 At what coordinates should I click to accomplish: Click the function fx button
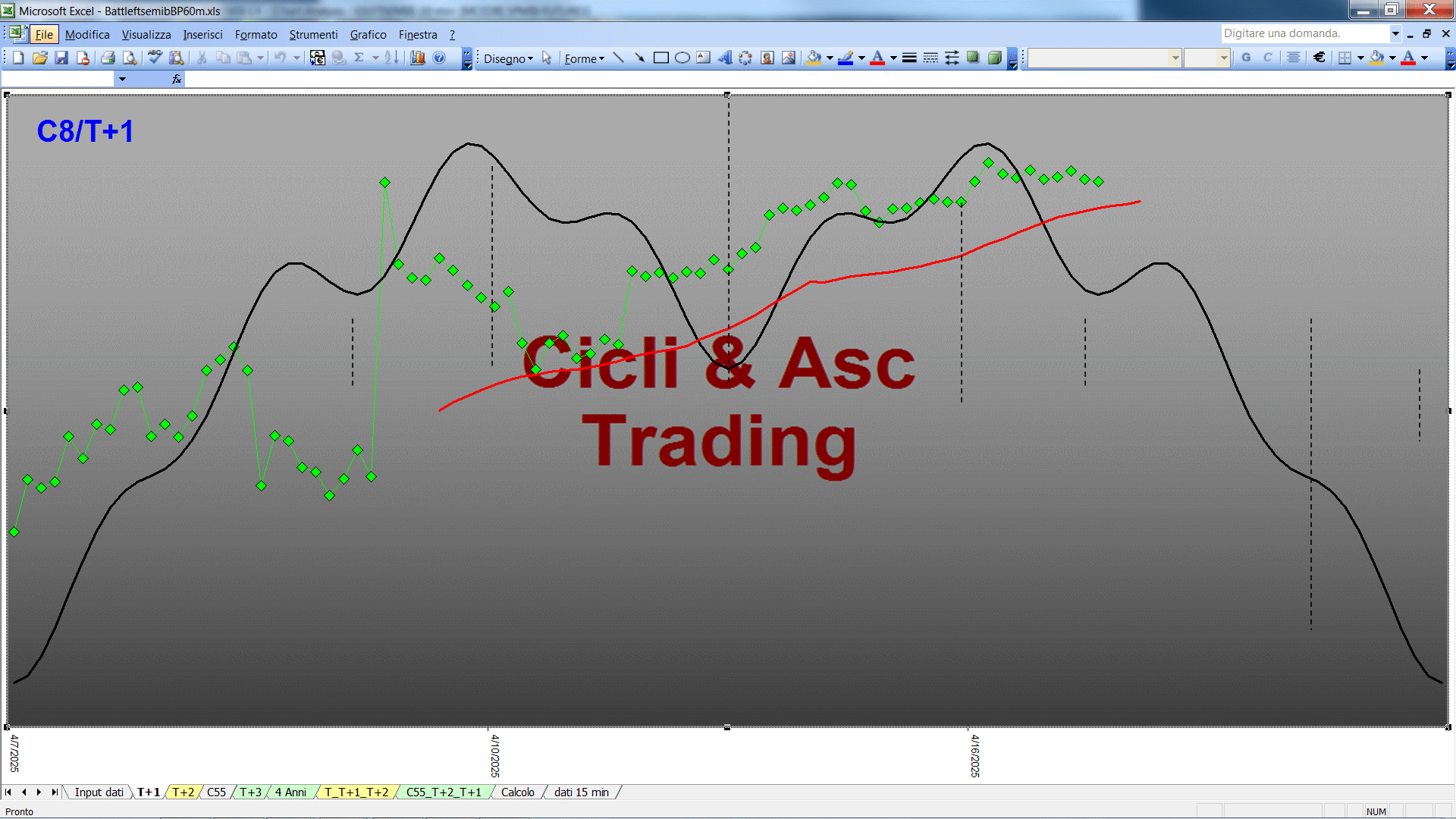pyautogui.click(x=177, y=79)
